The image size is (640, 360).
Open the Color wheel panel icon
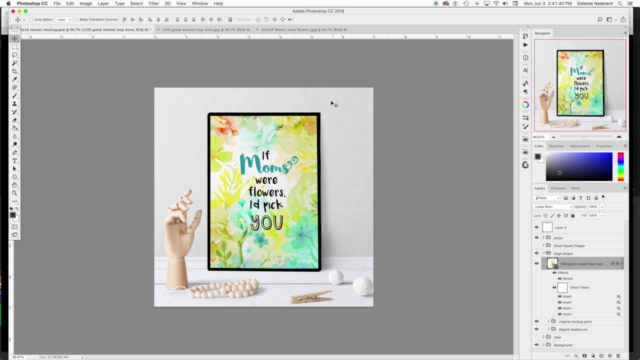(525, 105)
